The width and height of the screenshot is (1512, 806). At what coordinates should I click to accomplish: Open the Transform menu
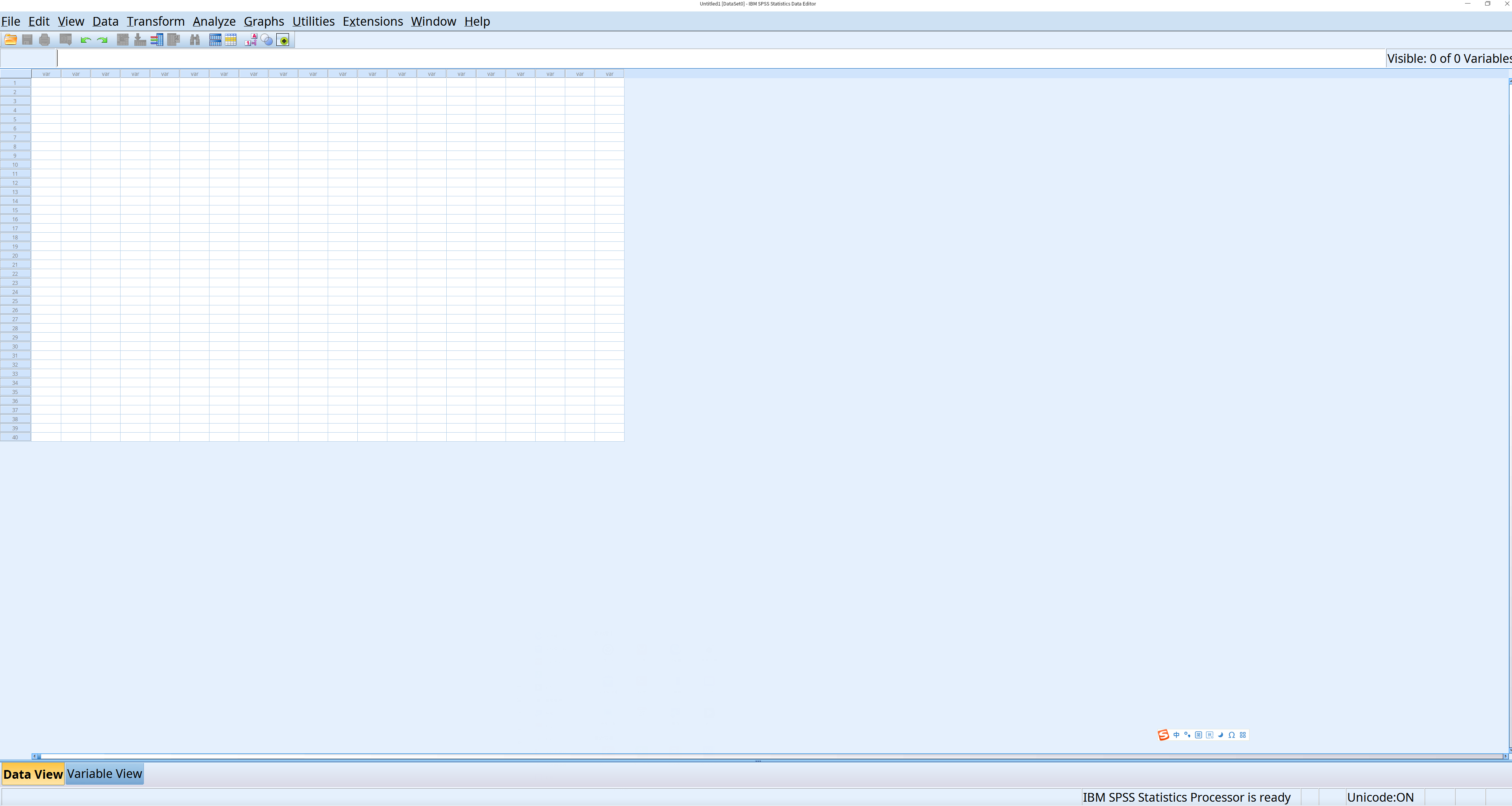tap(155, 21)
